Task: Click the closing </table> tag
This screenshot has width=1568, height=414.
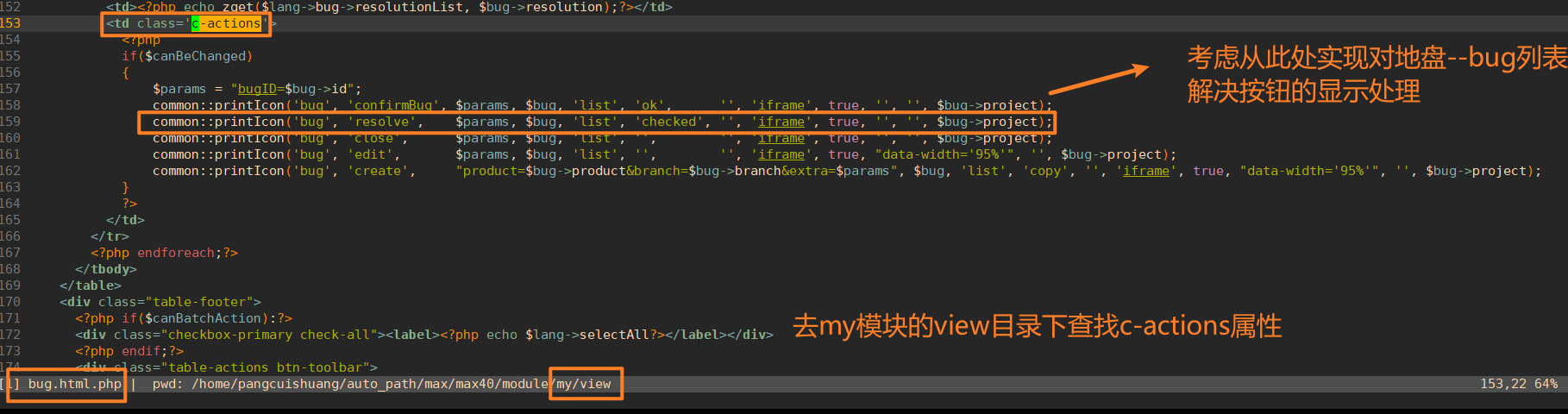Action: coord(90,285)
